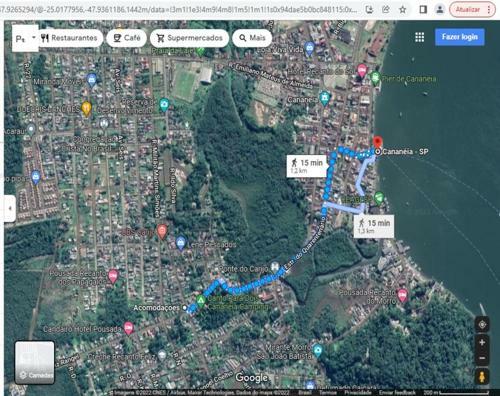The height and width of the screenshot is (396, 500).
Task: Show my current location on map
Action: pyautogui.click(x=482, y=325)
